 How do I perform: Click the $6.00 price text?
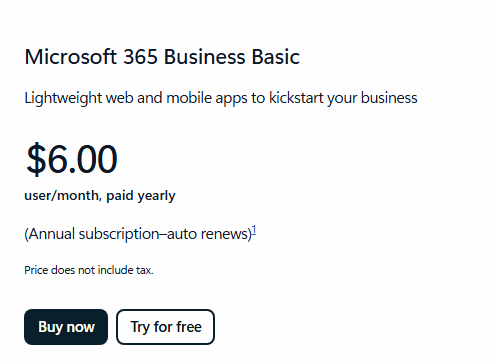(72, 159)
